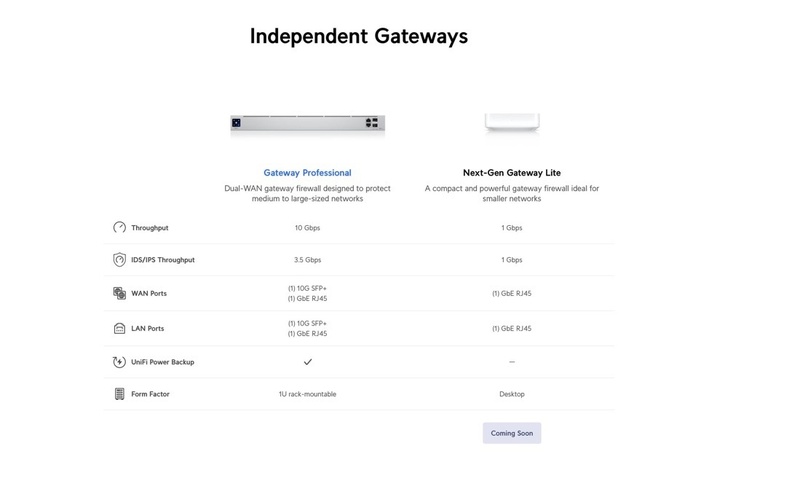Click the WAN Ports icon
Screen dimensions: 800x494
pos(119,294)
